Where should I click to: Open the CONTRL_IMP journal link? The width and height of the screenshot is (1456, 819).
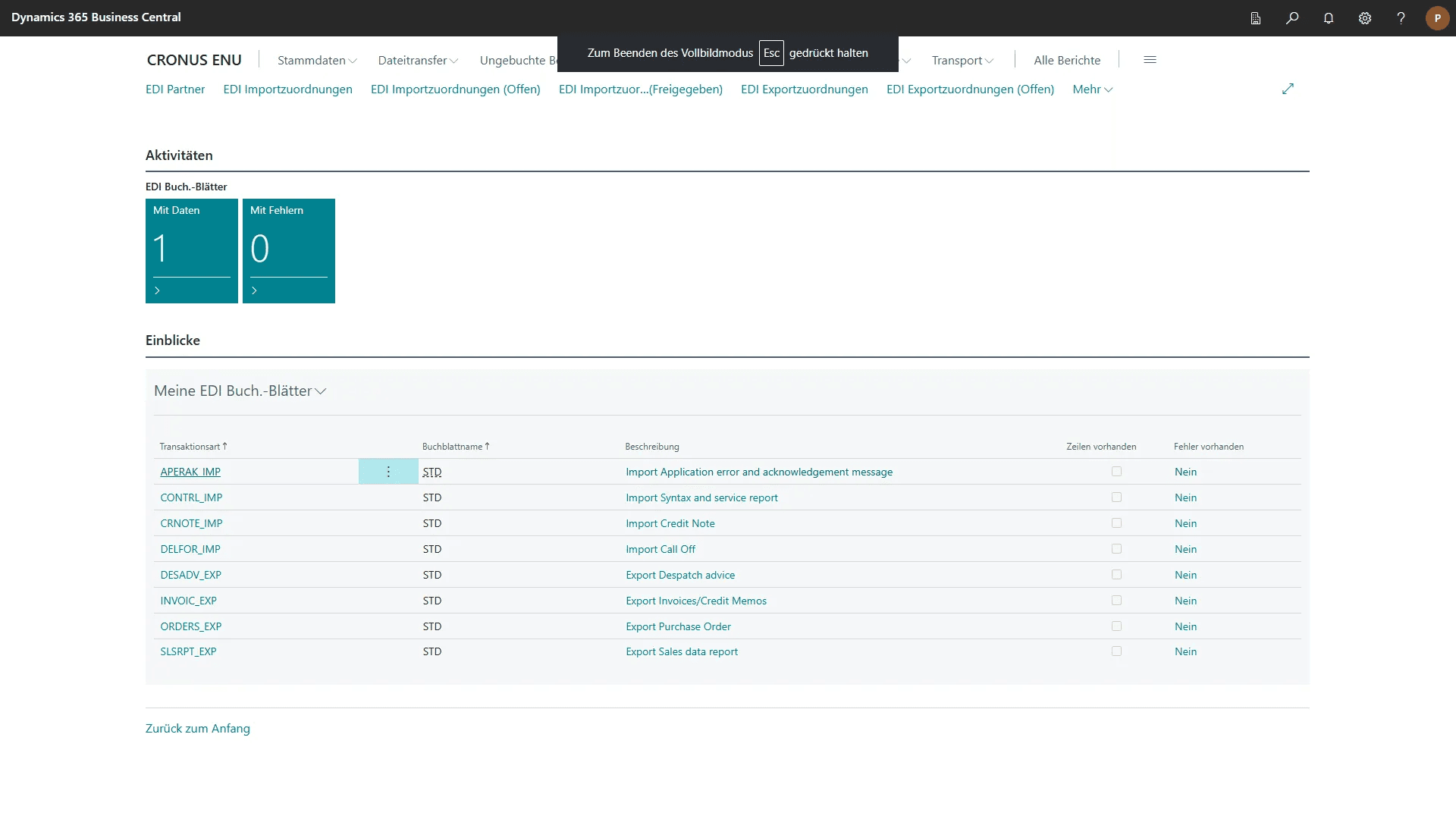pyautogui.click(x=191, y=497)
